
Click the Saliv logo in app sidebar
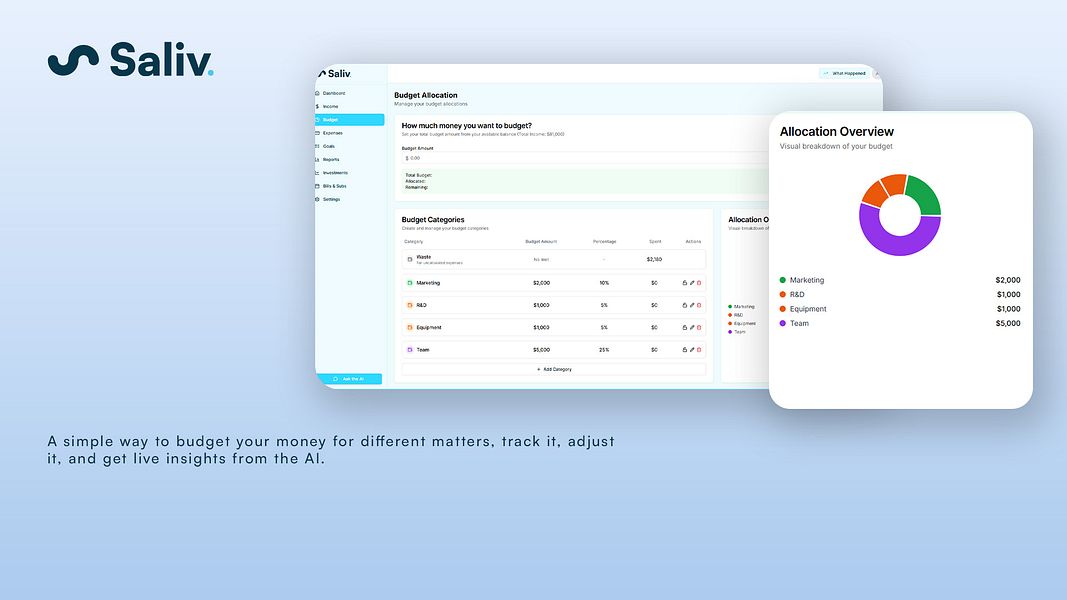[x=334, y=73]
